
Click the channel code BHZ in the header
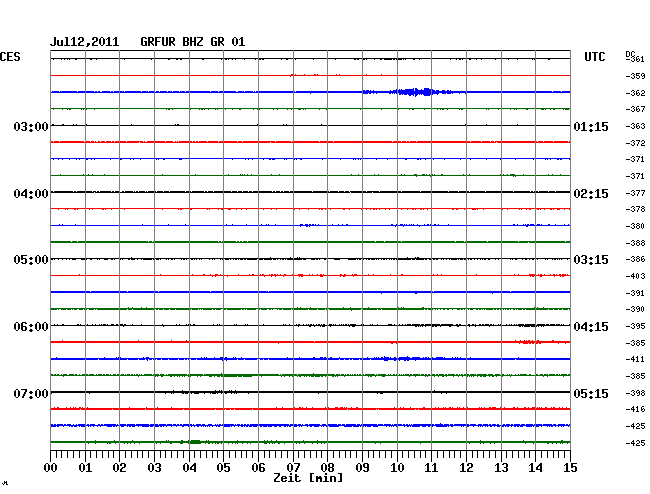click(x=193, y=42)
